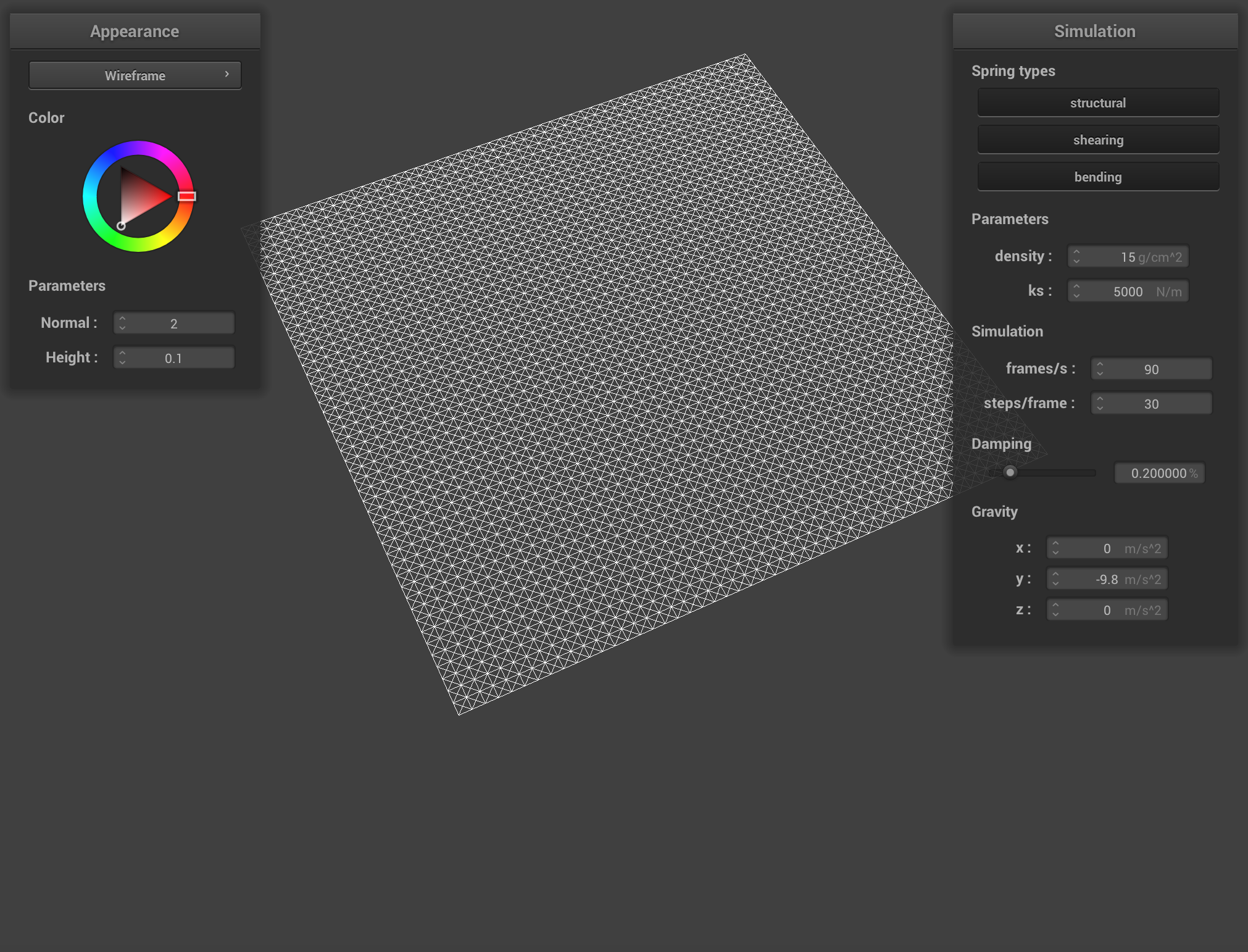Screen dimensions: 1248x952
Task: Toggle the bending spring type
Action: point(1097,177)
